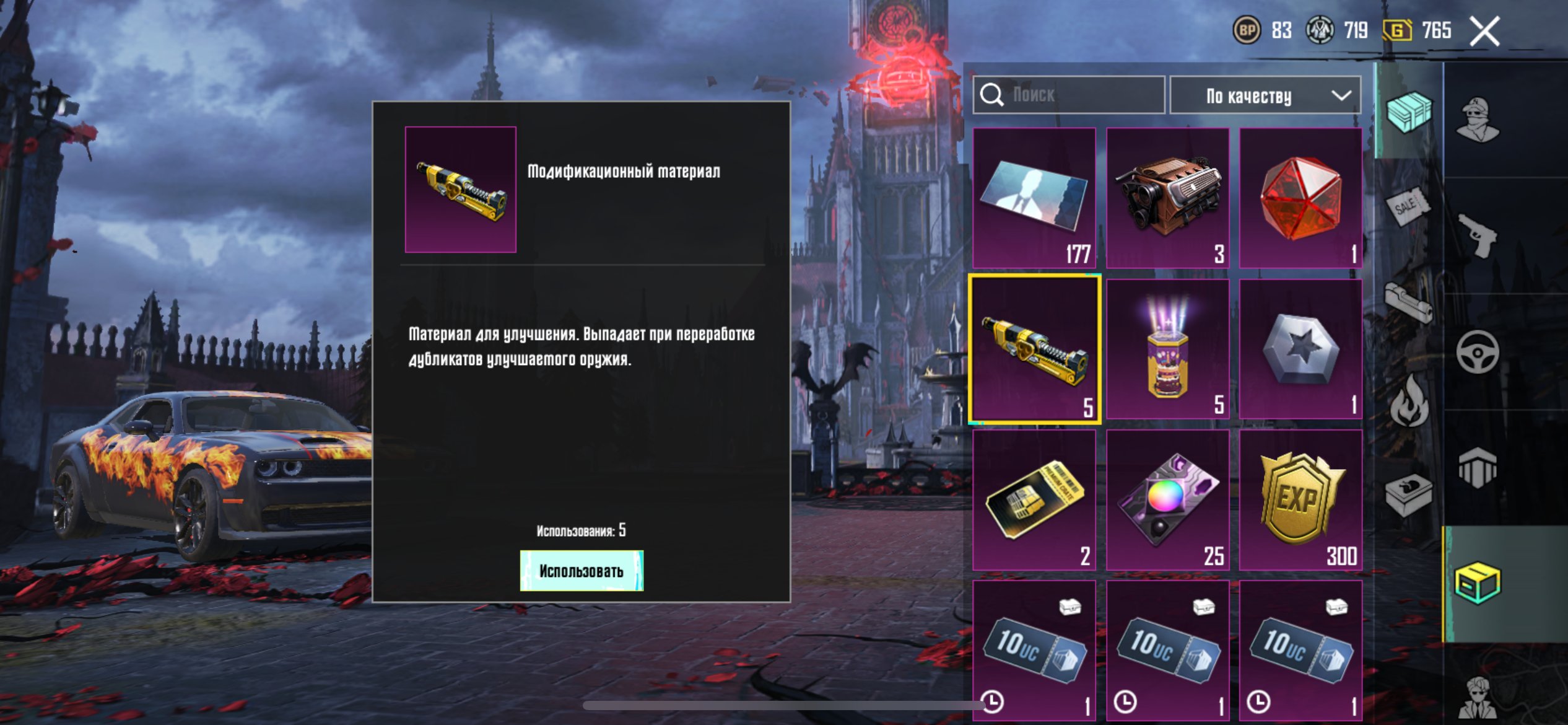Open the shield emblem category icon

click(x=1478, y=468)
